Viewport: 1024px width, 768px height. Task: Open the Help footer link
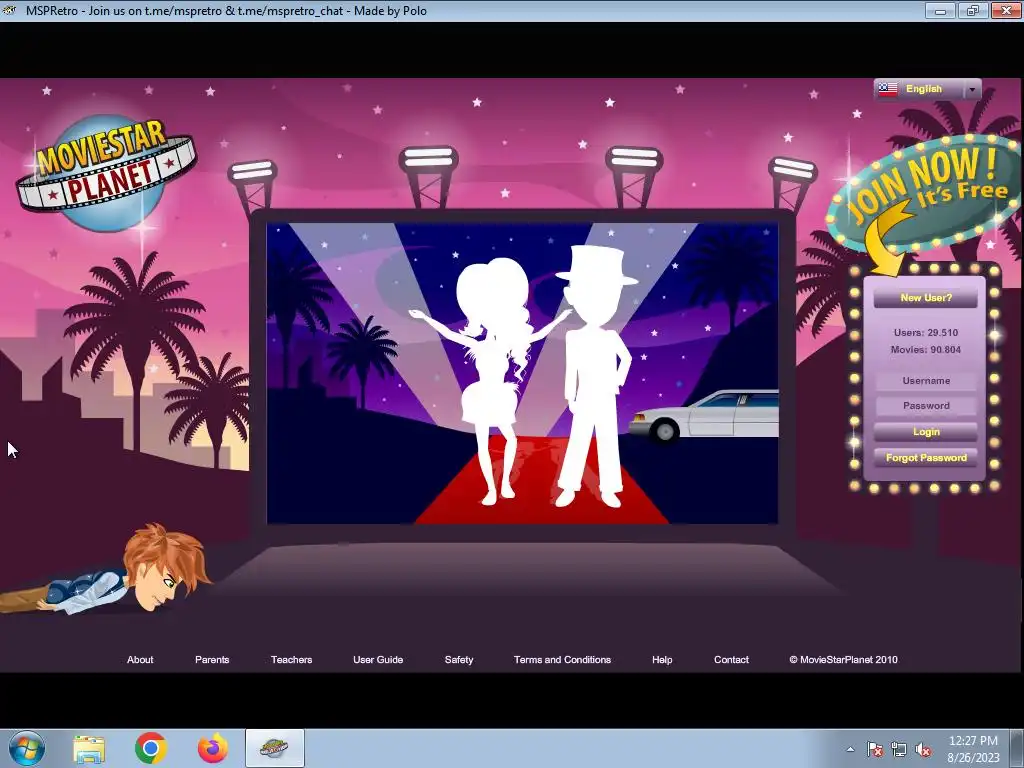[662, 660]
